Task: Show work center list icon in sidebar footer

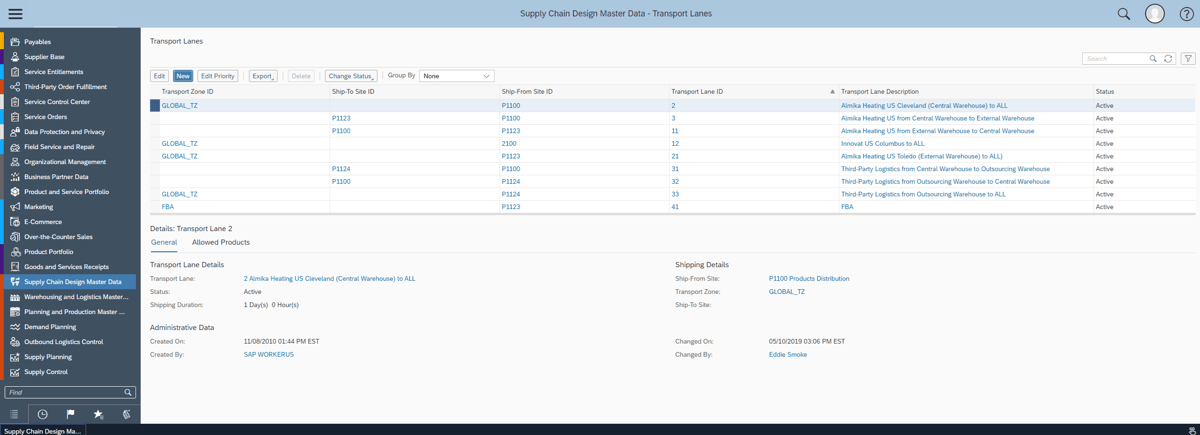Action: [14, 414]
